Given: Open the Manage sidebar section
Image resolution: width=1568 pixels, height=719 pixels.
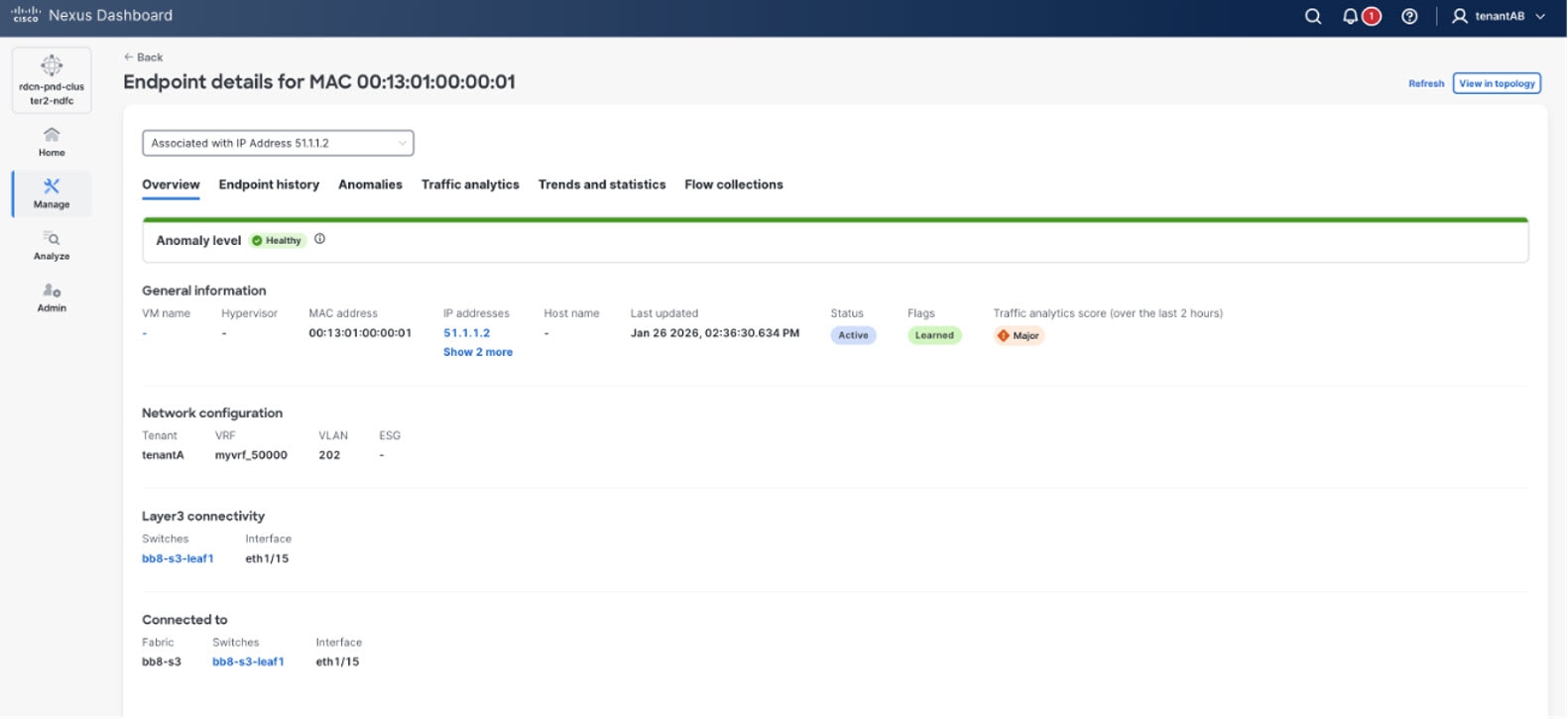Looking at the screenshot, I should coord(52,193).
